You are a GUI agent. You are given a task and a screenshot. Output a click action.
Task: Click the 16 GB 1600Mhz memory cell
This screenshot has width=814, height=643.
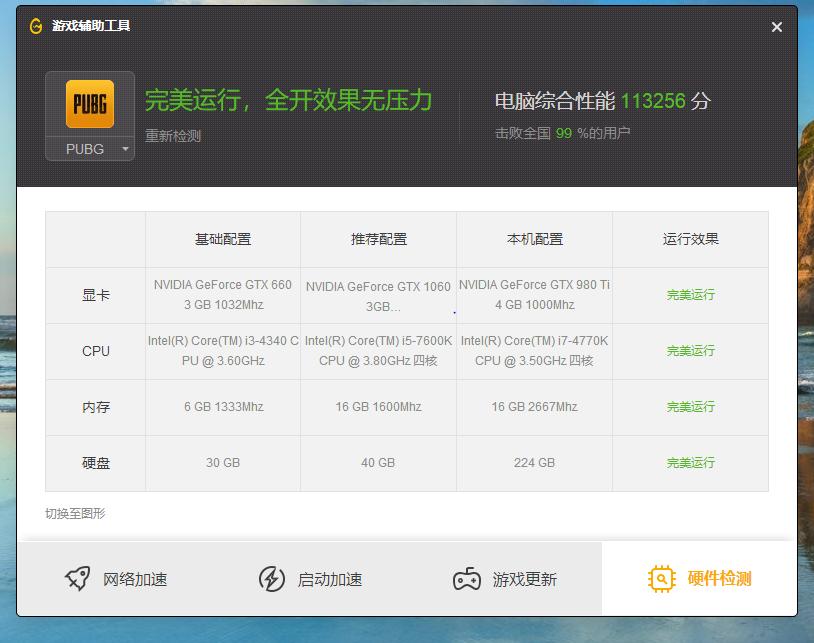pos(378,407)
